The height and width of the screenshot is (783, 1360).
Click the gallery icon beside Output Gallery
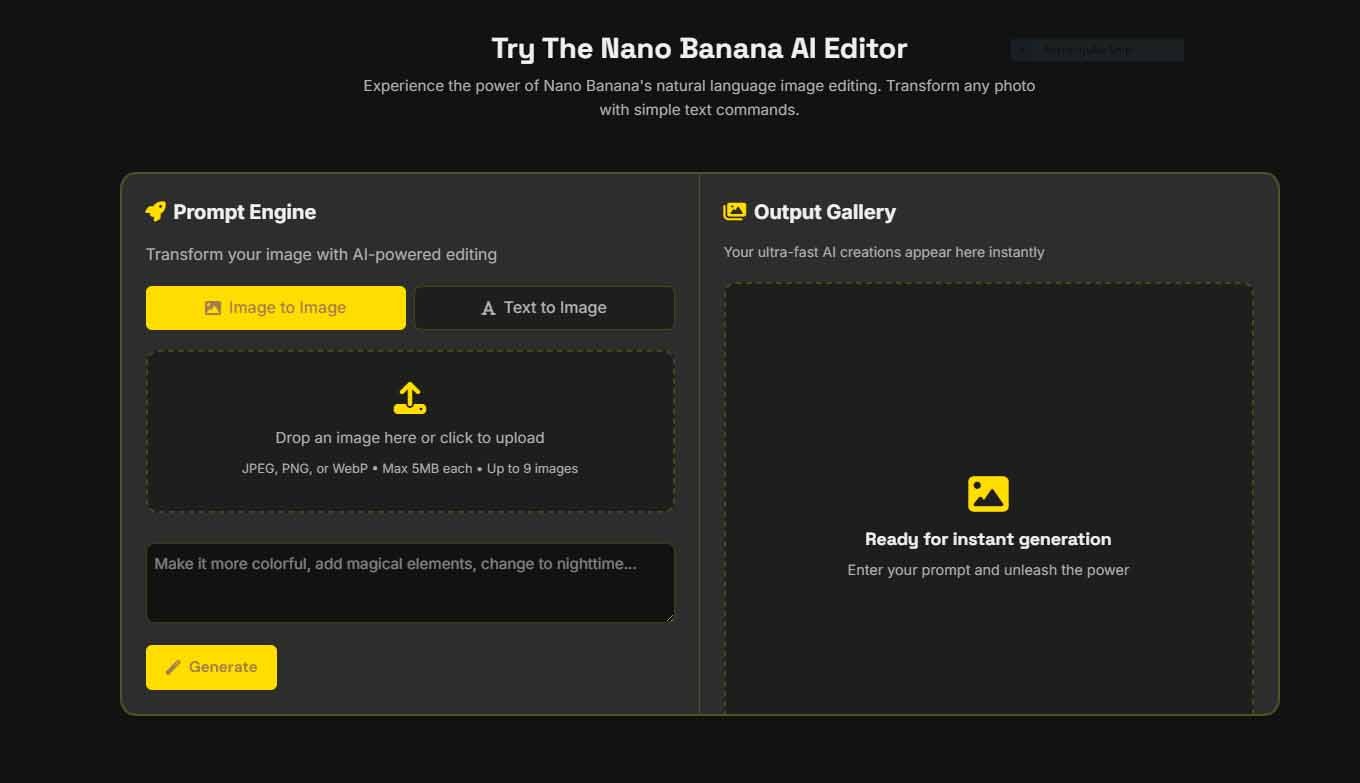[734, 211]
